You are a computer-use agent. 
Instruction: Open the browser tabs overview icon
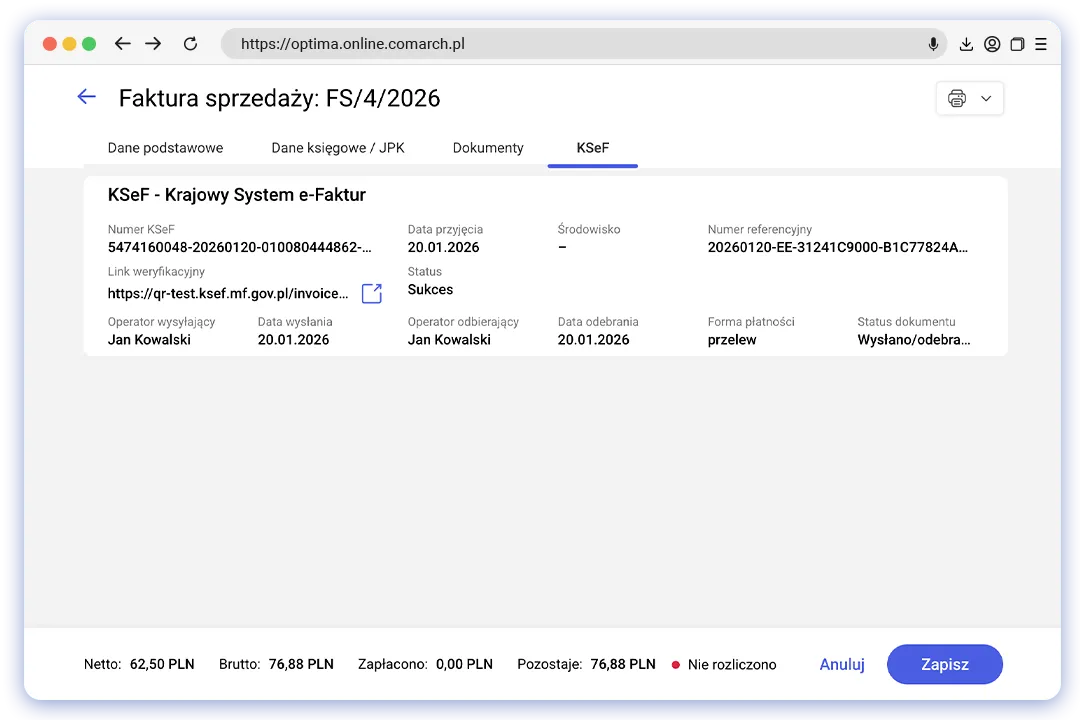pyautogui.click(x=1017, y=44)
